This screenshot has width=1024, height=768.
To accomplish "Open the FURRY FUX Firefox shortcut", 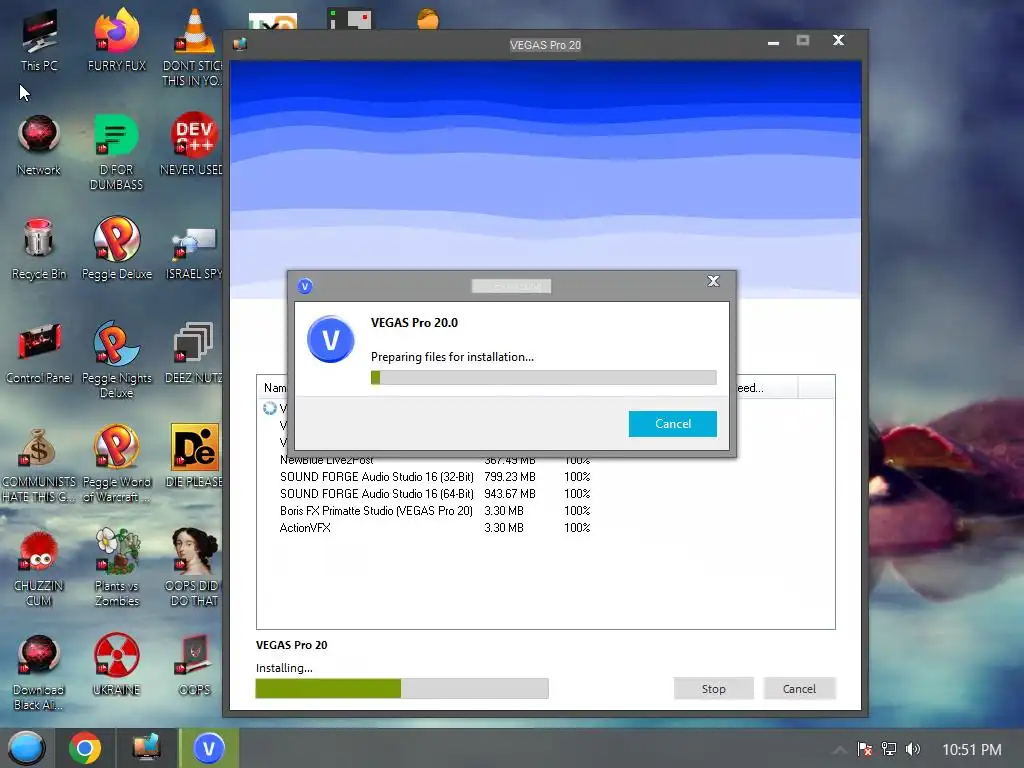I will click(117, 40).
